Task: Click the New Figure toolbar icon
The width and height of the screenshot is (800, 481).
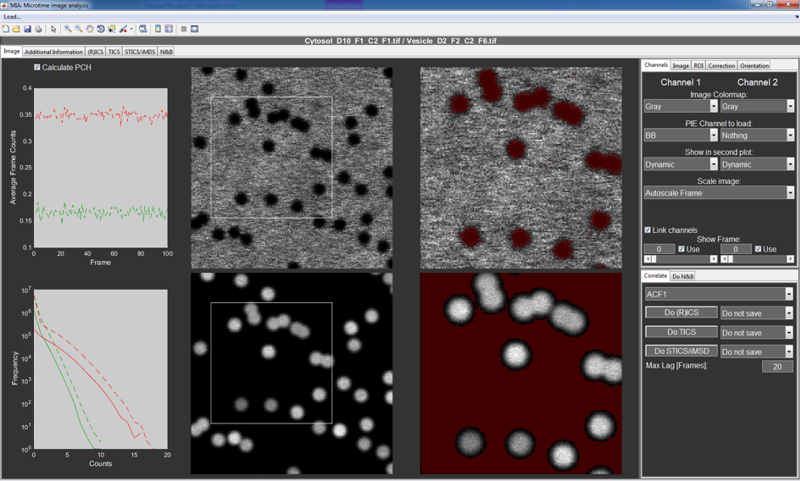Action: [6, 29]
